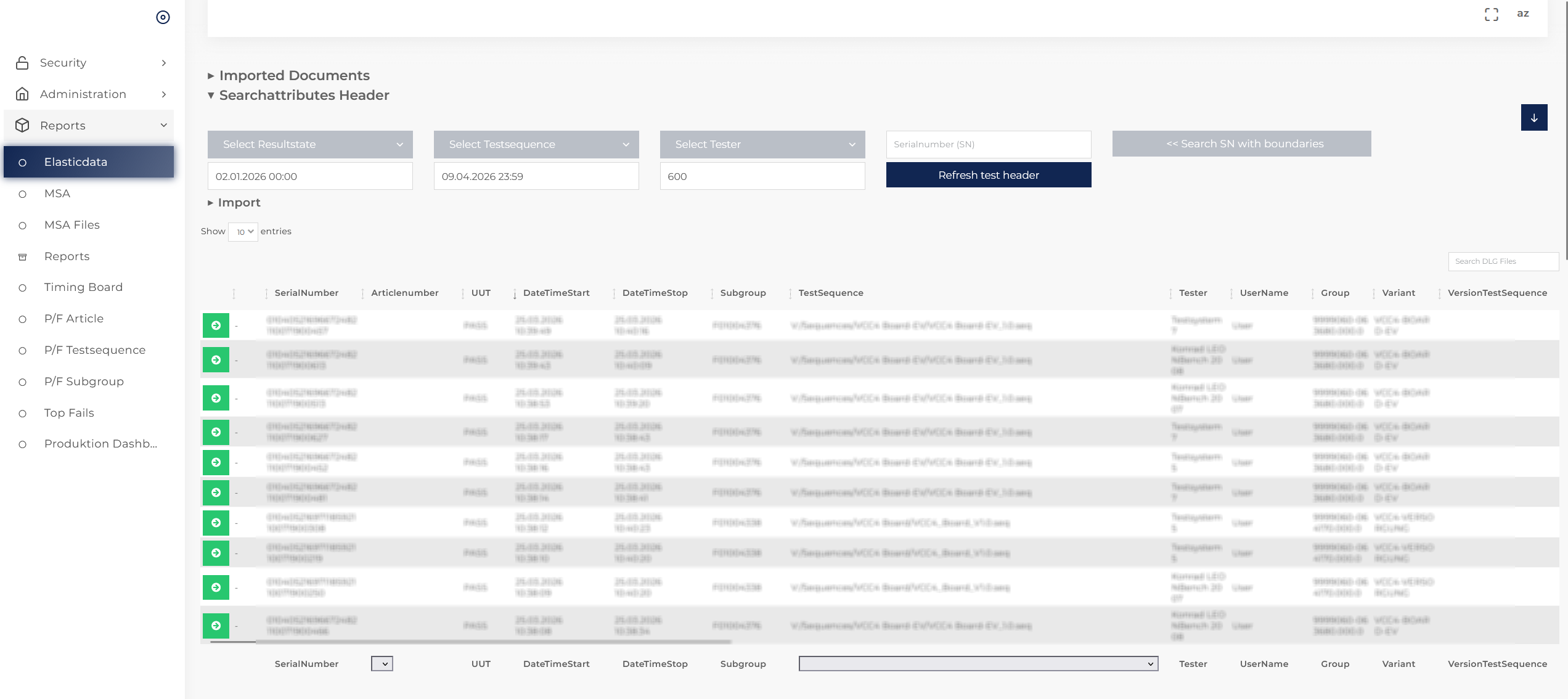Open the Select Testsequence dropdown
Viewport: 1568px width, 699px height.
click(x=536, y=144)
